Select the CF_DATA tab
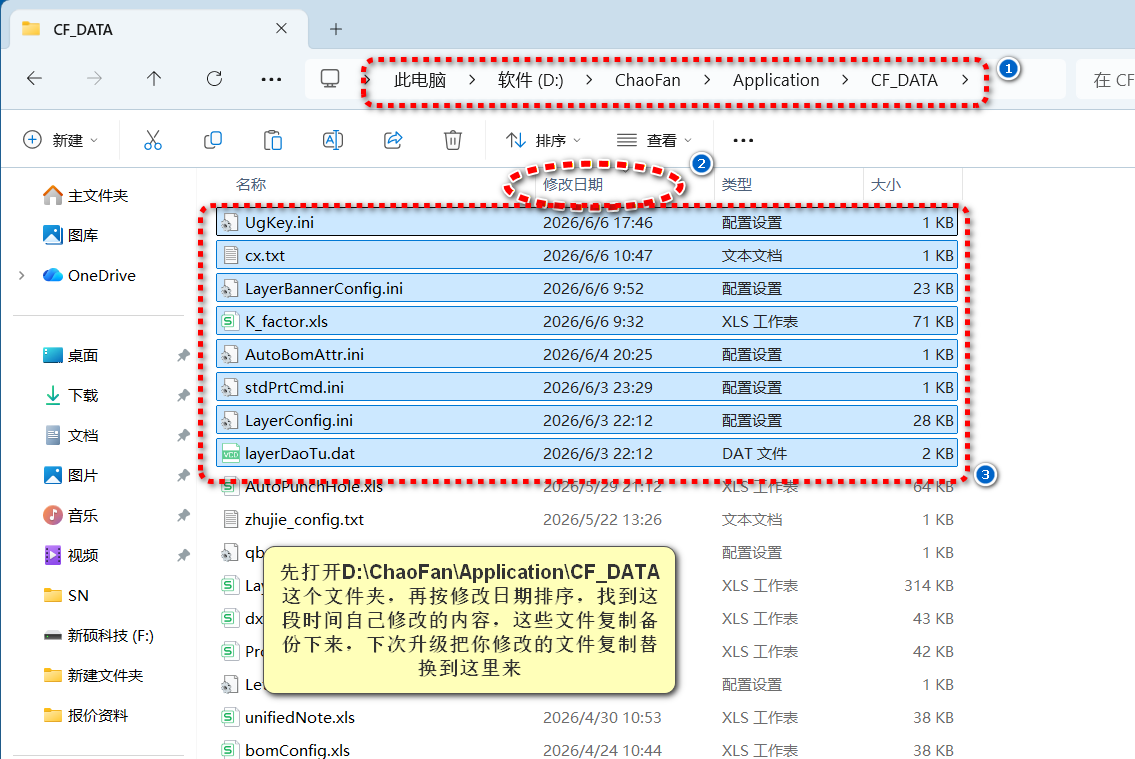1135x759 pixels. (x=158, y=29)
